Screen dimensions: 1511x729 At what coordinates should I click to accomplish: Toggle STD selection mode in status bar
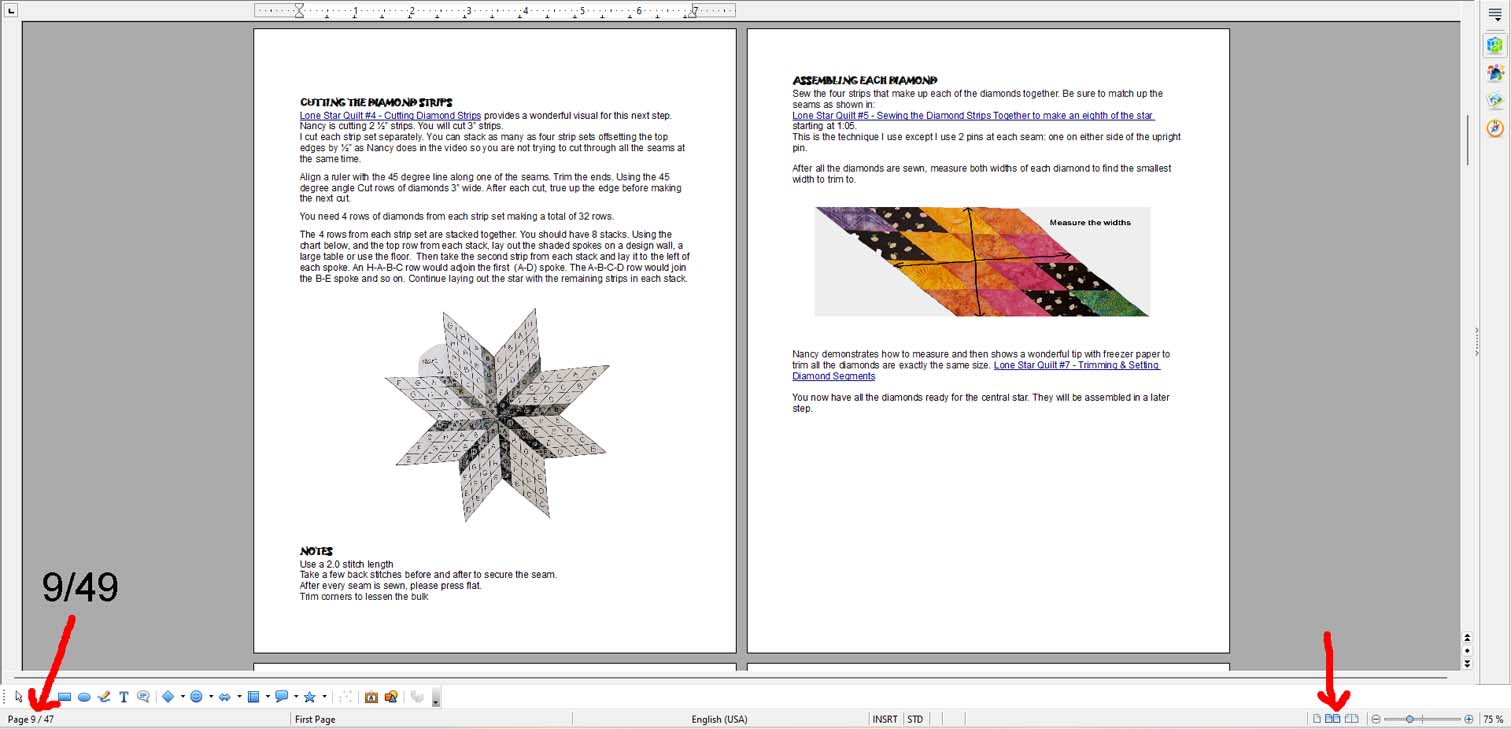click(915, 719)
